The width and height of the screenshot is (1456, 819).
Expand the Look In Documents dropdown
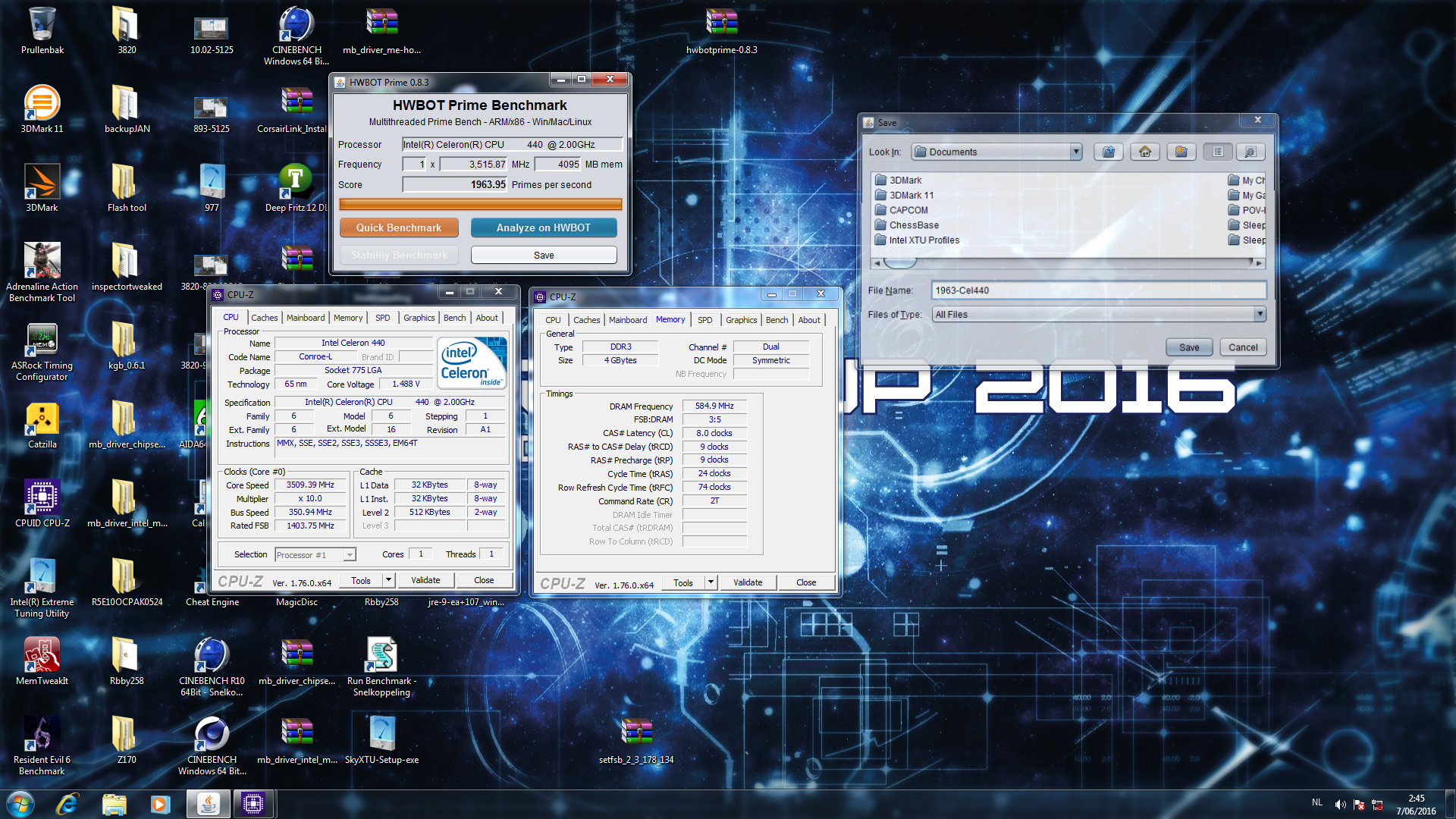(x=1075, y=152)
